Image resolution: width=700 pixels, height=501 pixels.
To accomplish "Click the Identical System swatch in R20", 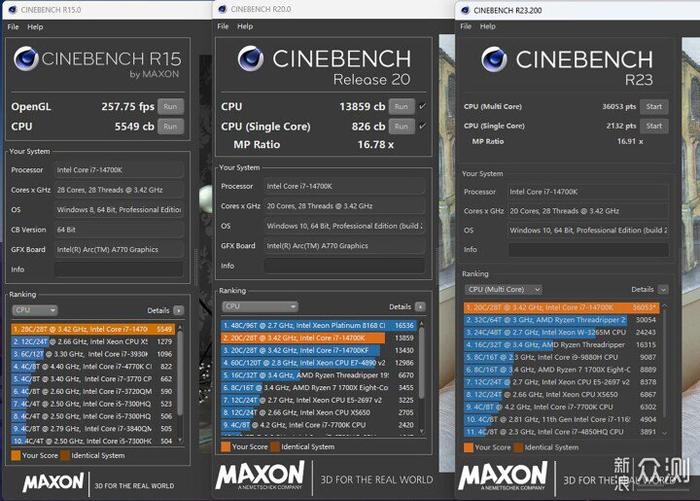I will [275, 447].
